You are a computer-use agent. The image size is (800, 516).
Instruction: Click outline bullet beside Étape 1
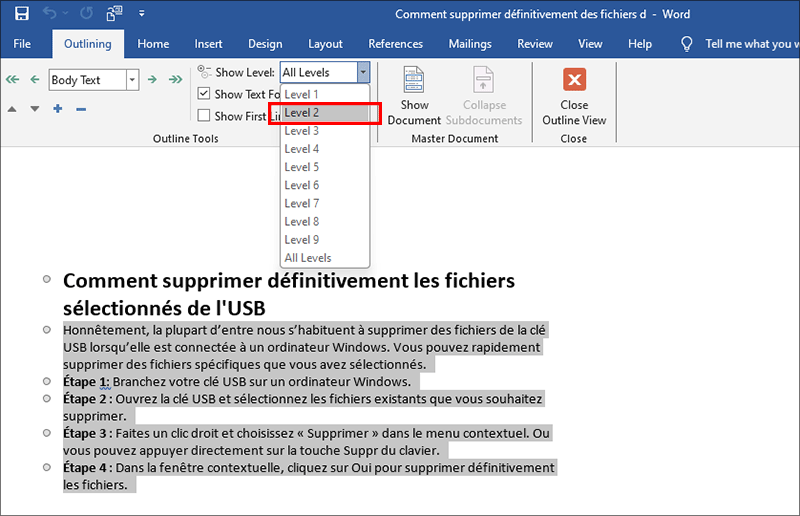47,381
